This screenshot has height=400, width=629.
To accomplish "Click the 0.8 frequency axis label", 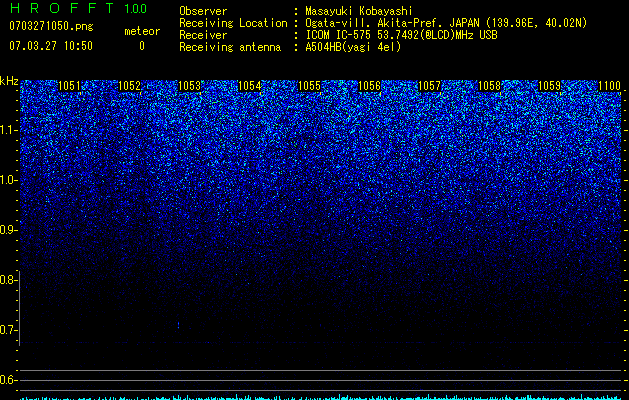I will 7,280.
